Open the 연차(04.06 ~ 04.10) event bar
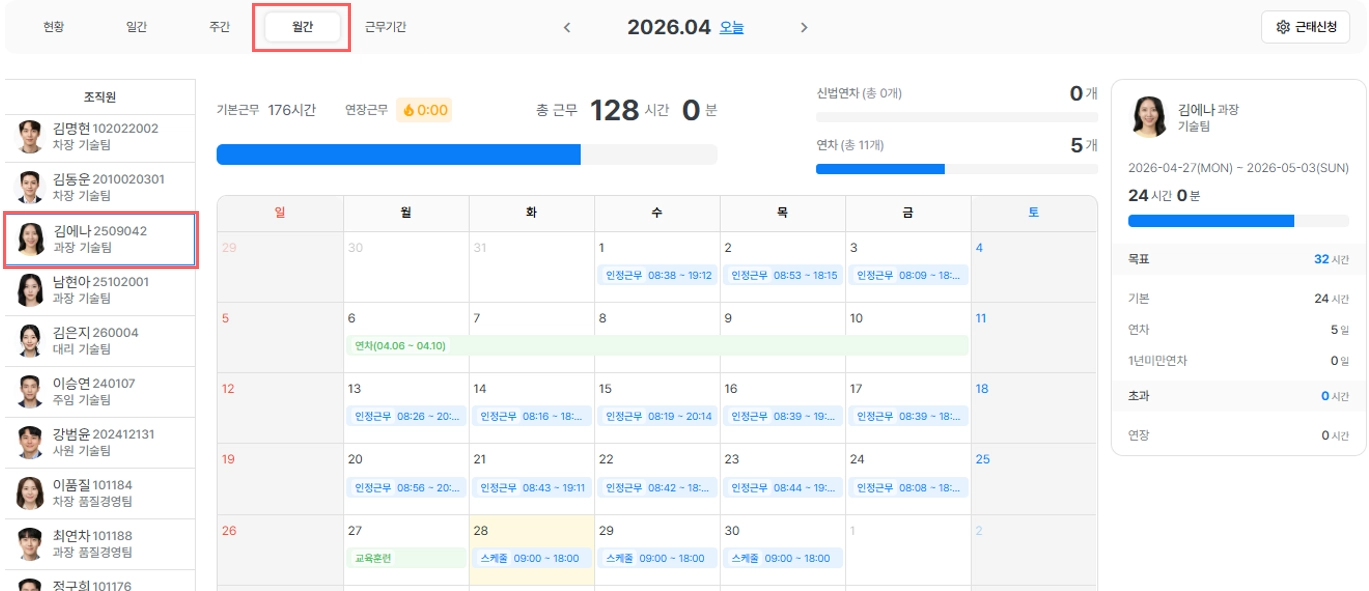The height and width of the screenshot is (591, 1369). 658,346
